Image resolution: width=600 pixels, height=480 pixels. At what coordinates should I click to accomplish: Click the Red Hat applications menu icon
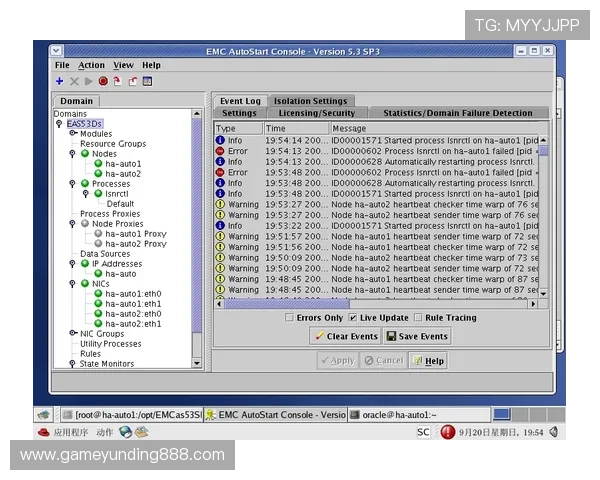pyautogui.click(x=44, y=433)
